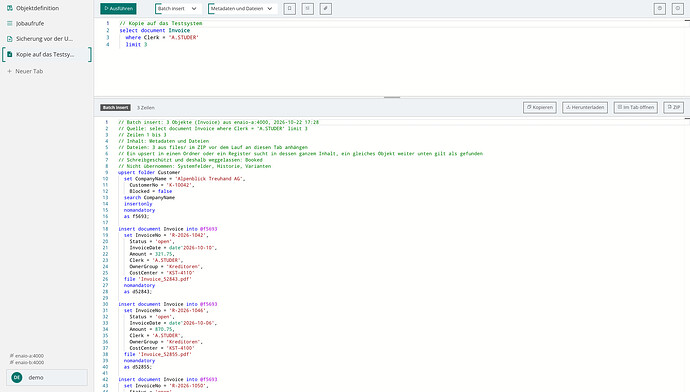The width and height of the screenshot is (690, 392).
Task: Click invoice number 'R-2026-1042'
Action: [x=188, y=235]
